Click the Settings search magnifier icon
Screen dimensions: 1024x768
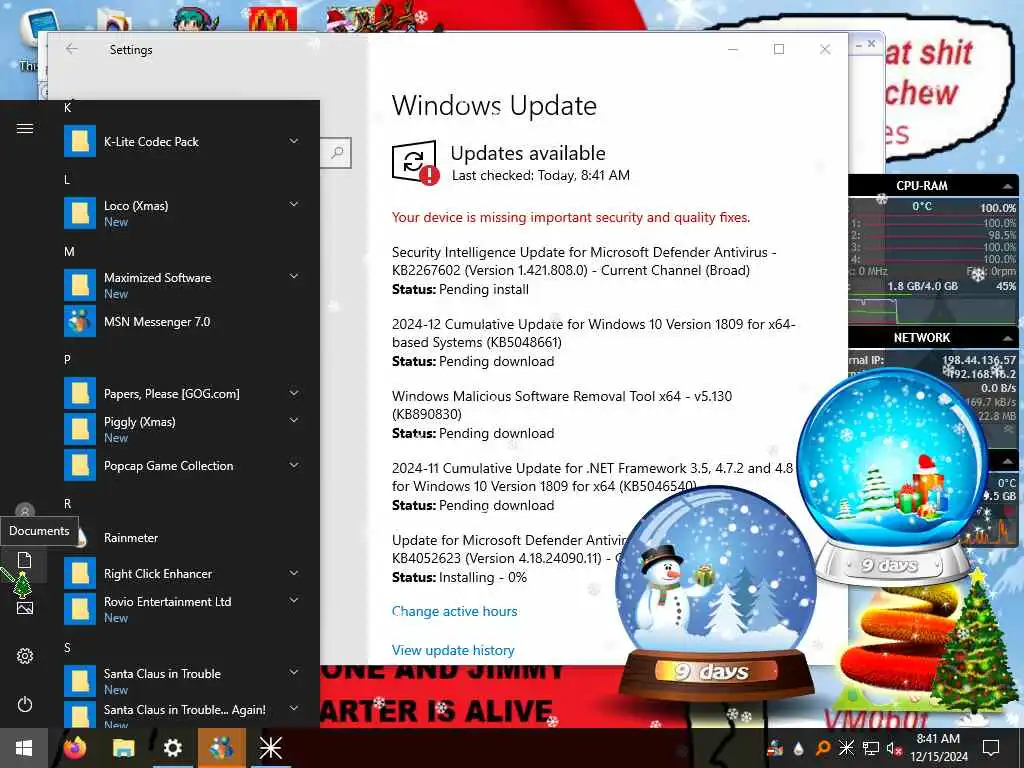click(337, 153)
